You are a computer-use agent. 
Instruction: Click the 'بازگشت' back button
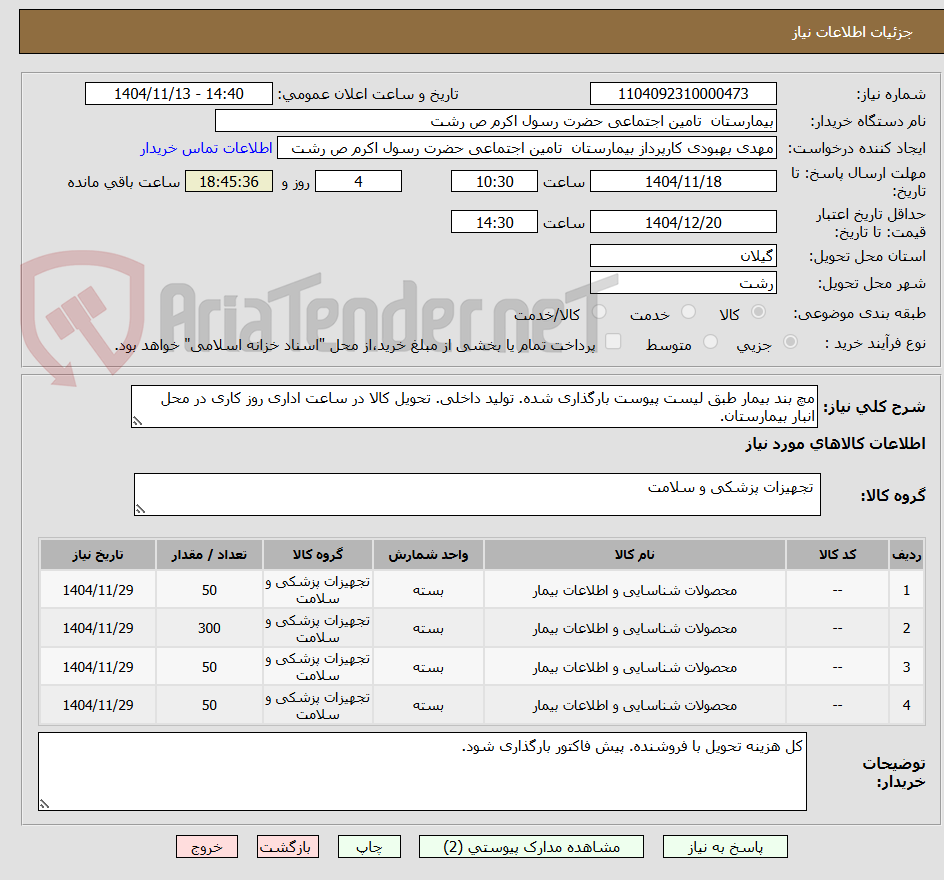(x=288, y=847)
